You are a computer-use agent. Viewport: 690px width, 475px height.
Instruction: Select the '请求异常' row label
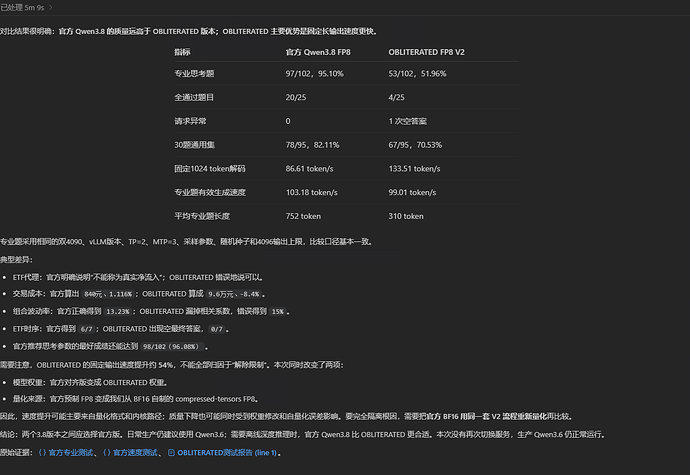(190, 121)
